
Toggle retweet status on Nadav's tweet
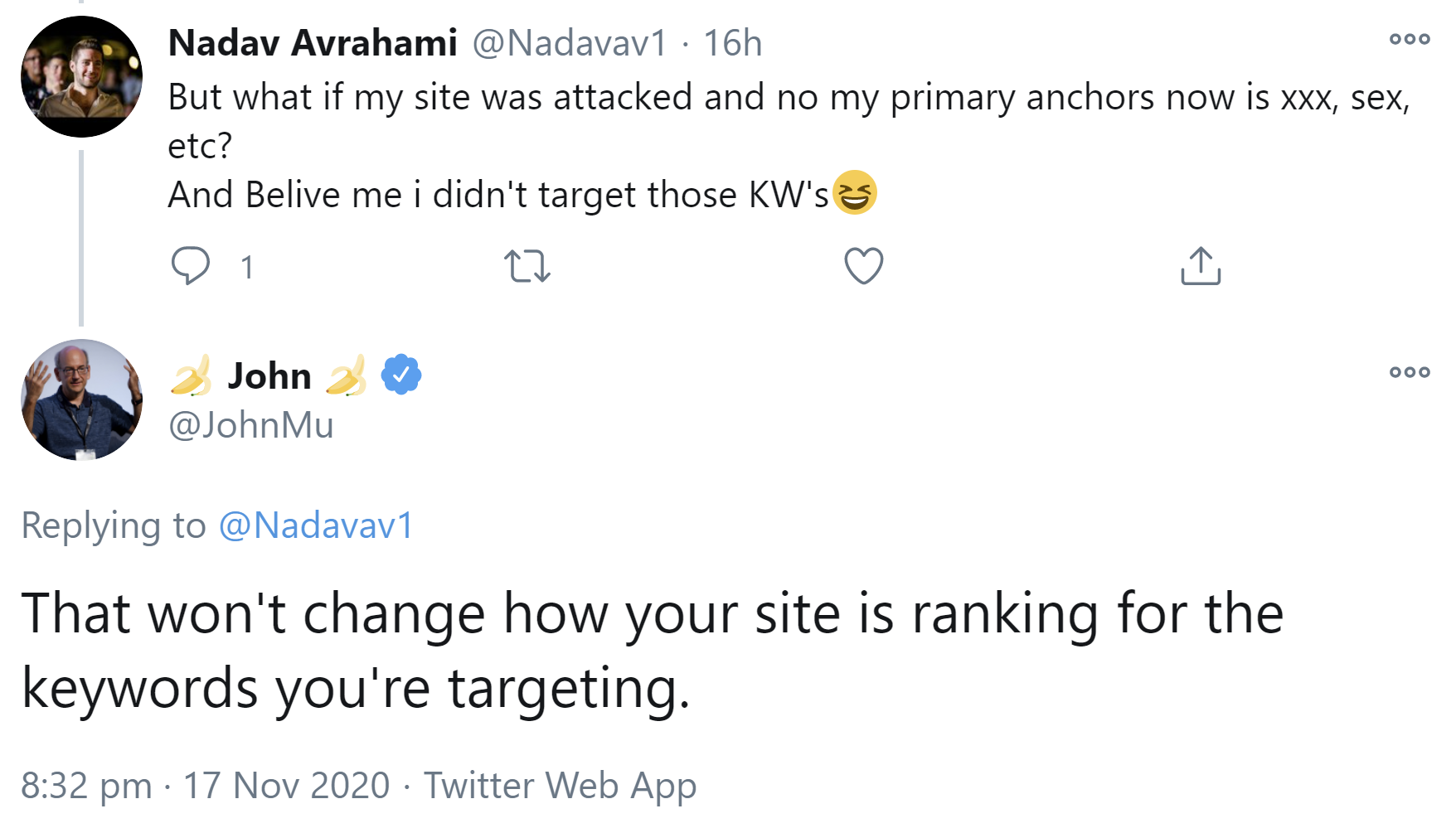(527, 265)
